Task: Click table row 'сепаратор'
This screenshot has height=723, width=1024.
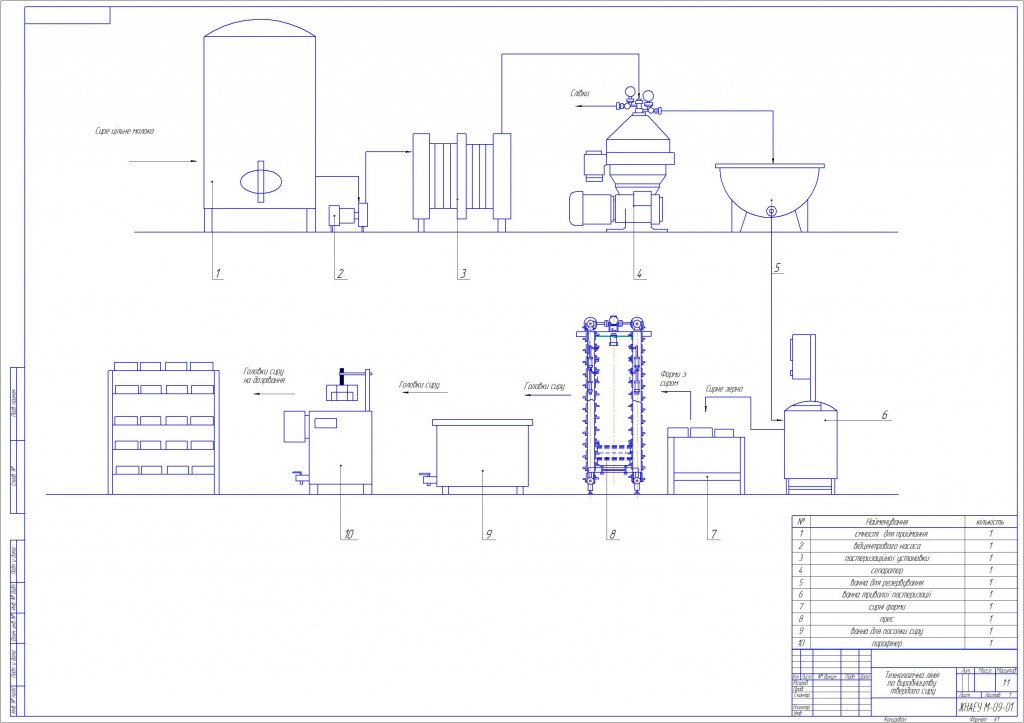Action: pyautogui.click(x=904, y=570)
